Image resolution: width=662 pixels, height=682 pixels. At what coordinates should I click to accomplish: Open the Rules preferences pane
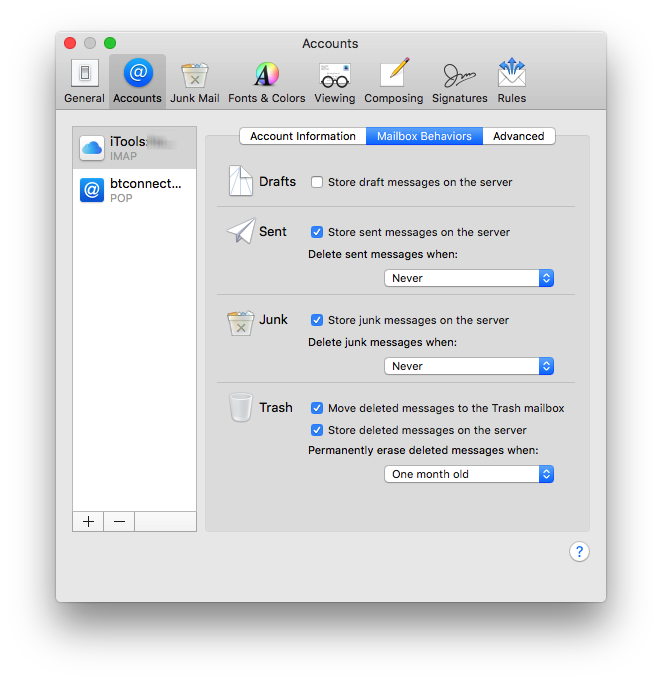(511, 80)
